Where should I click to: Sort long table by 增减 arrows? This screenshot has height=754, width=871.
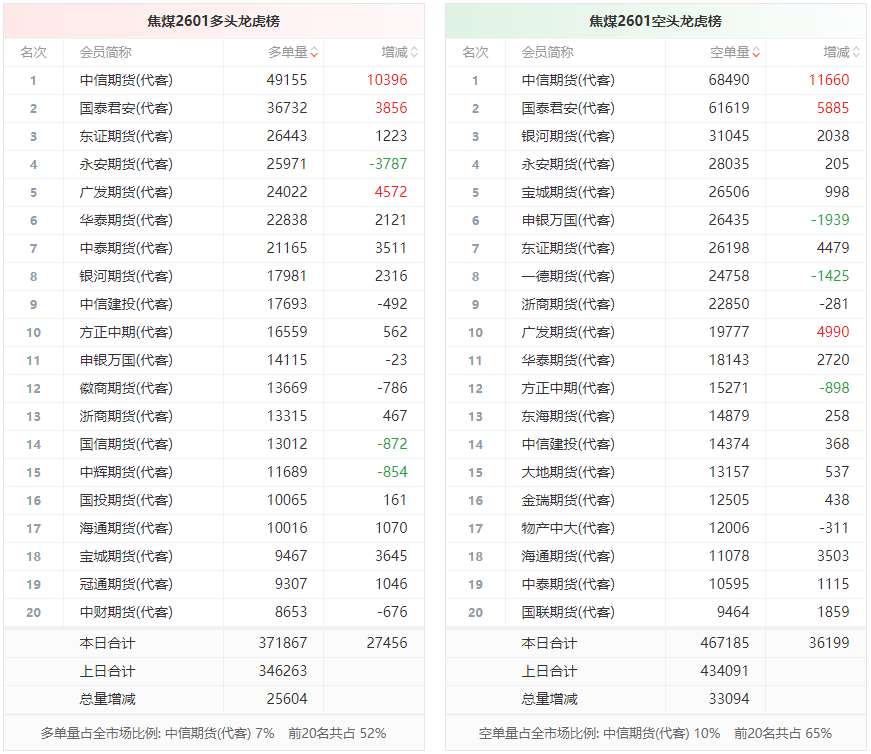(414, 53)
